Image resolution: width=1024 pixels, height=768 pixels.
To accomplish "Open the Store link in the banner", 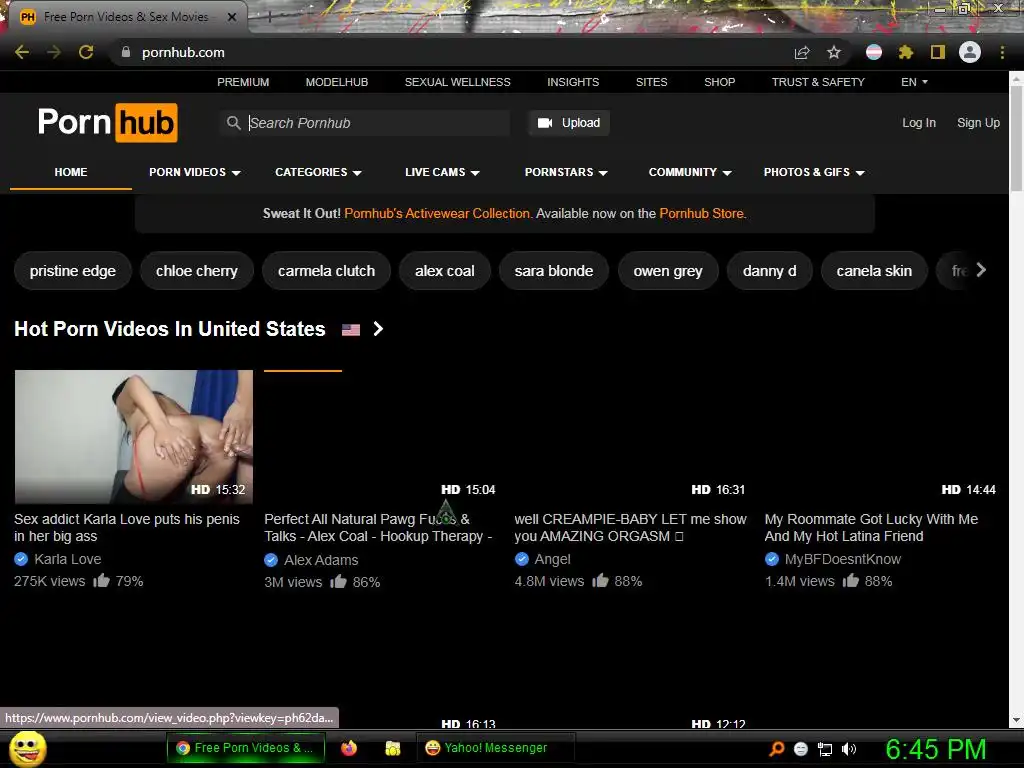I will [x=701, y=214].
